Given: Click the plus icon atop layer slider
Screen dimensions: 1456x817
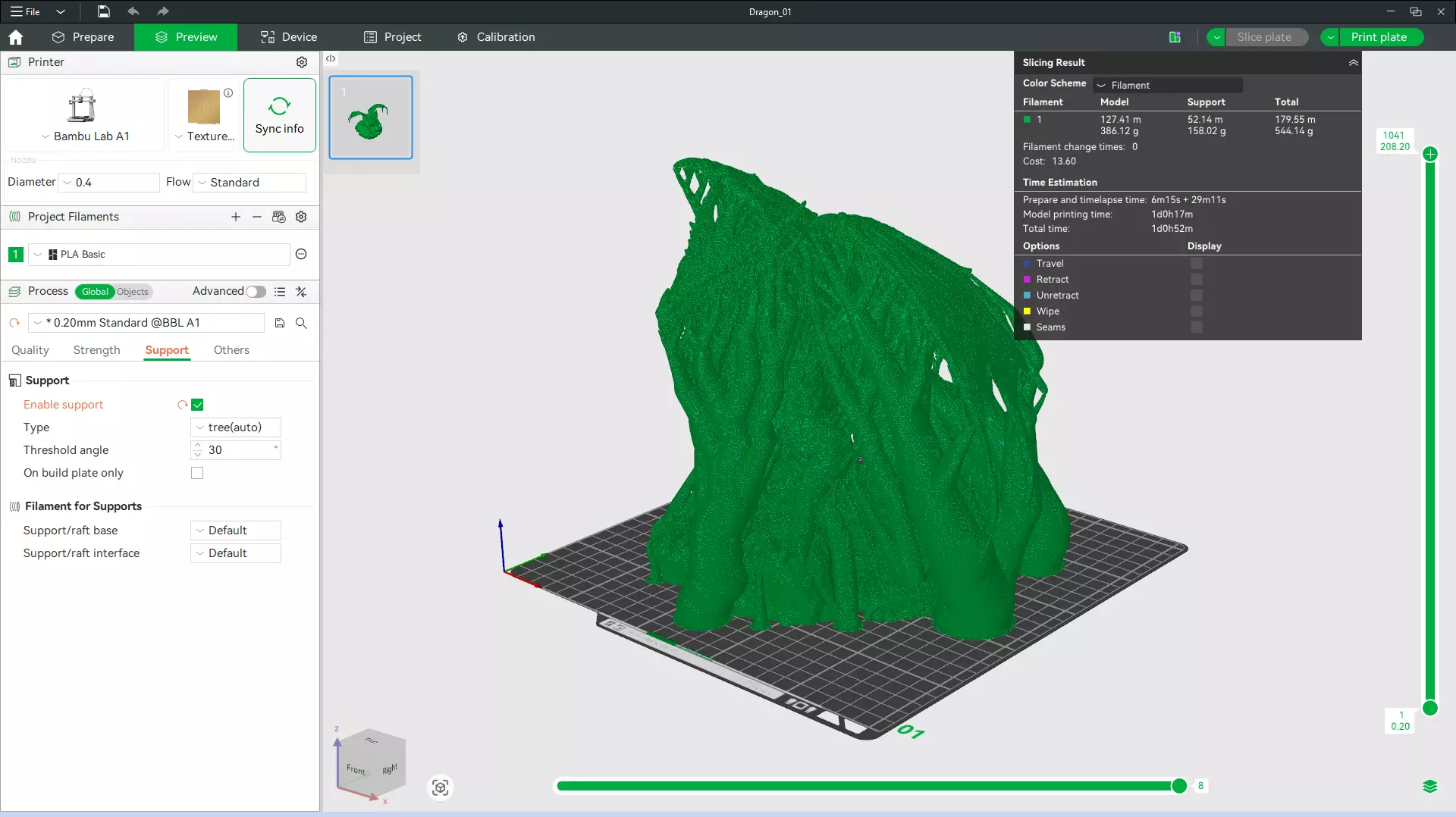Looking at the screenshot, I should pos(1430,154).
